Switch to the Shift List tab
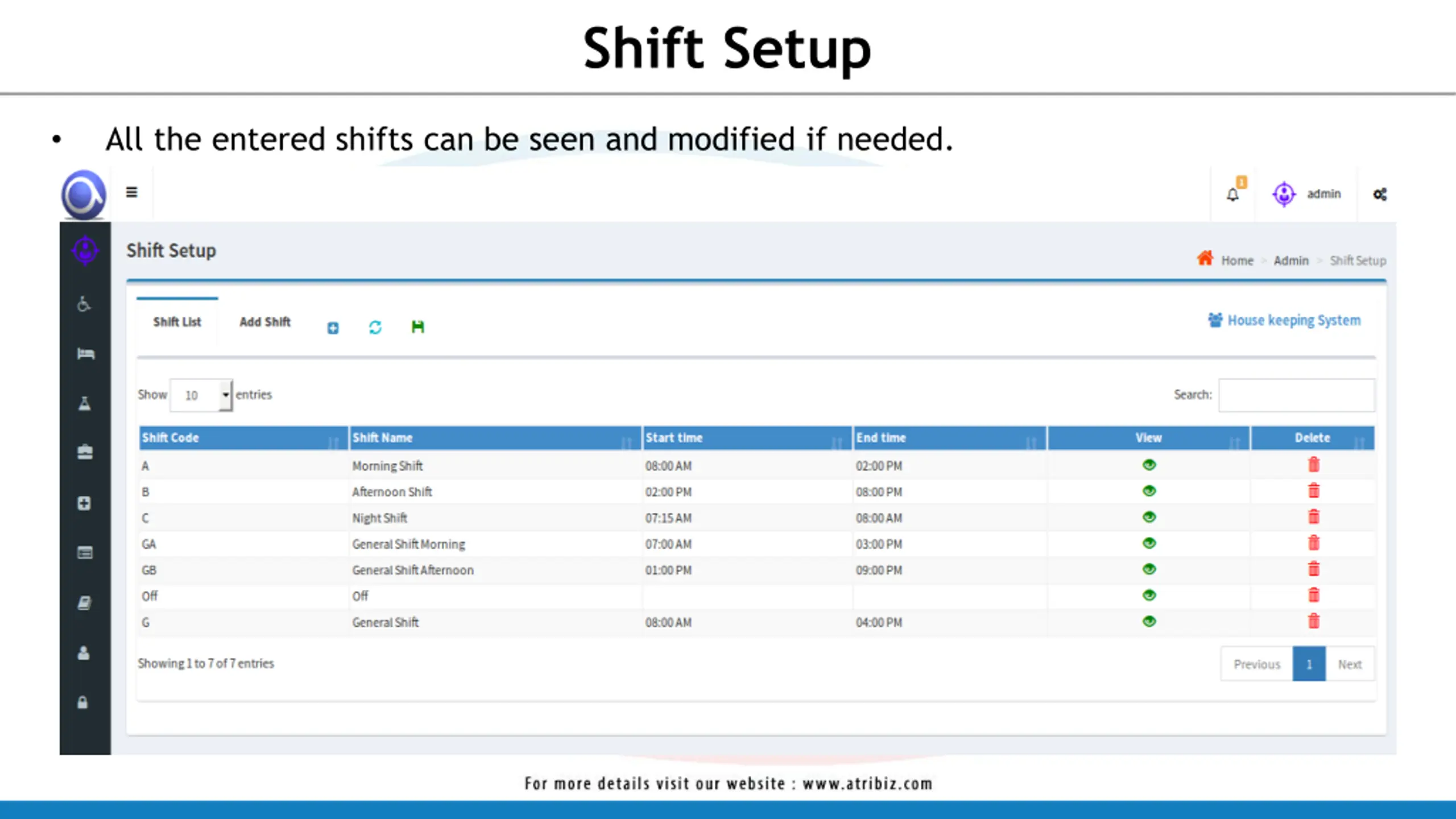 click(177, 322)
